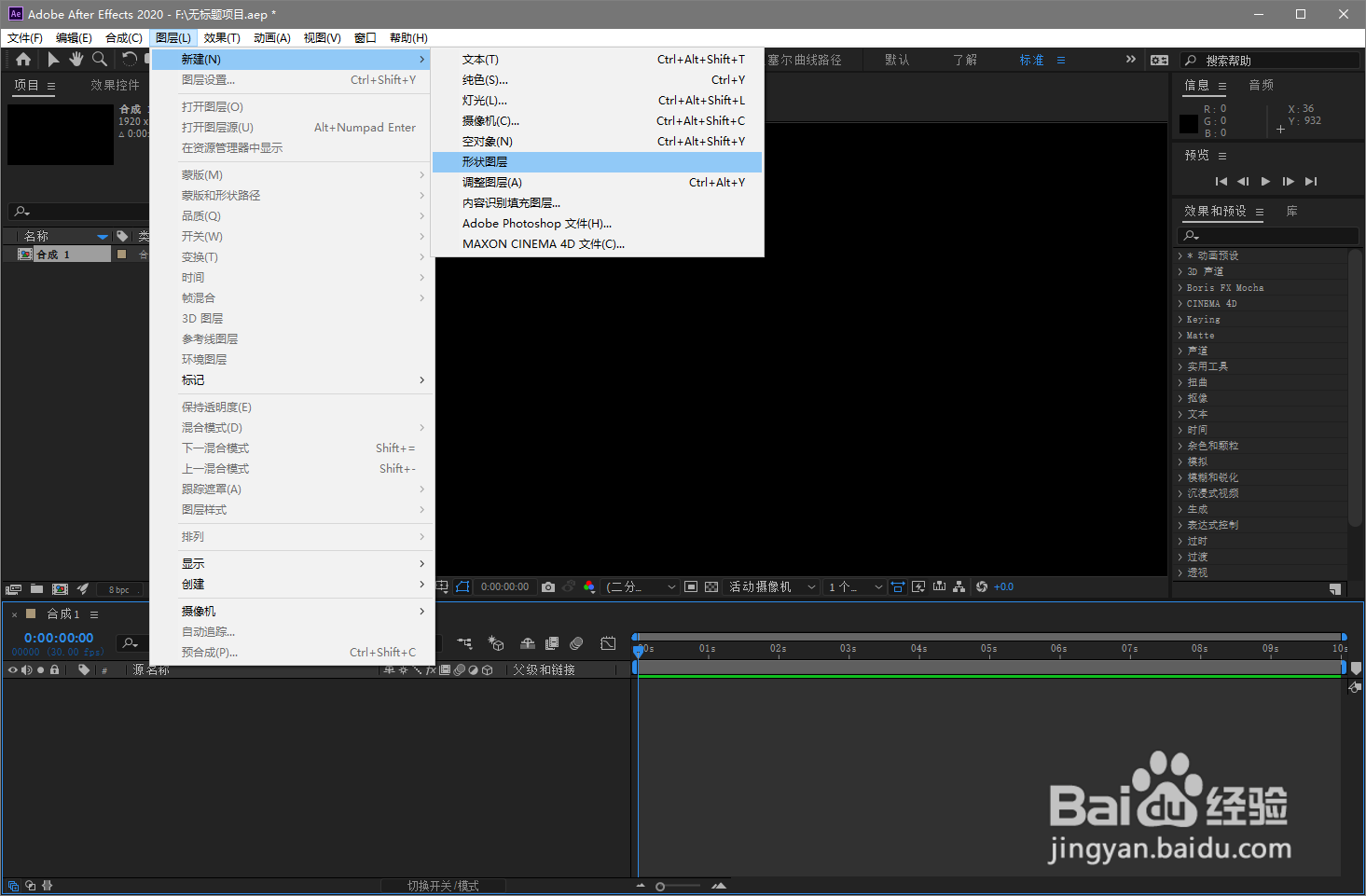The image size is (1366, 896).
Task: Expand Boris FX Mocha effects category
Action: 1180,287
